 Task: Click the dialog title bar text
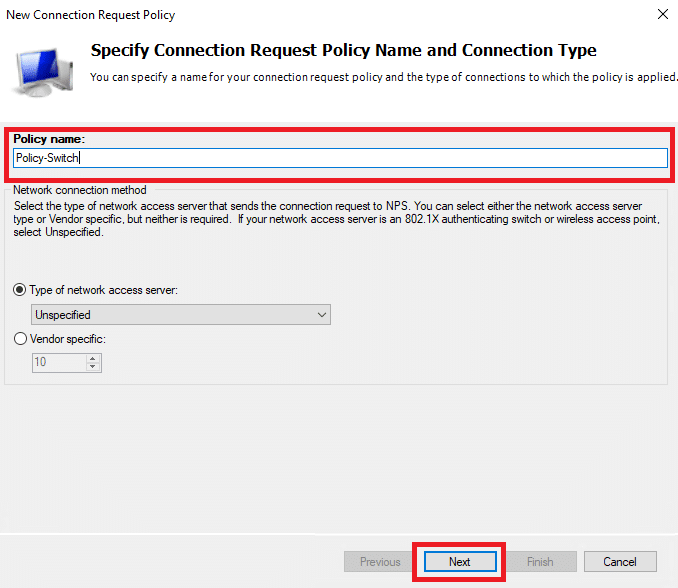90,15
